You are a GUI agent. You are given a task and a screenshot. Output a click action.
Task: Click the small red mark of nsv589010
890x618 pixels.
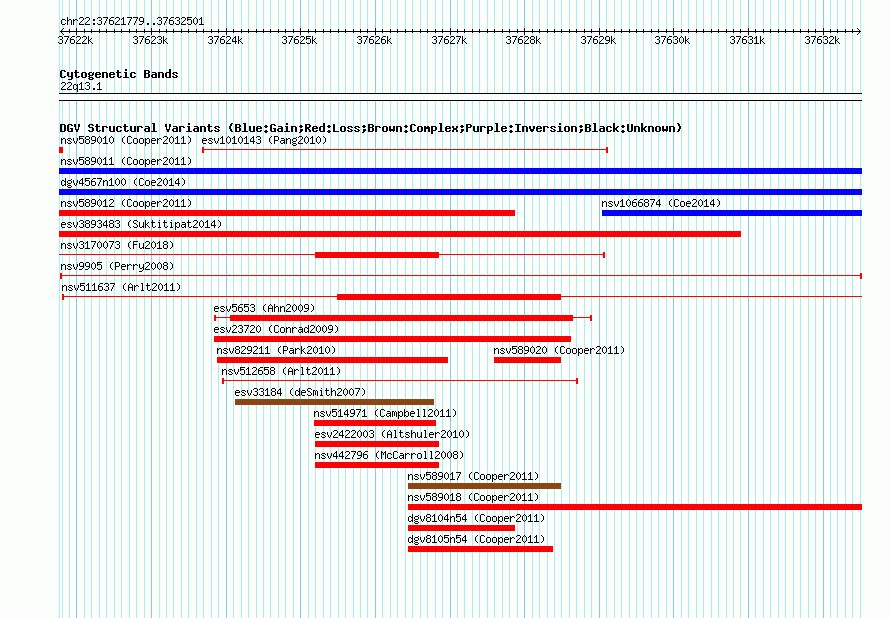pos(61,150)
